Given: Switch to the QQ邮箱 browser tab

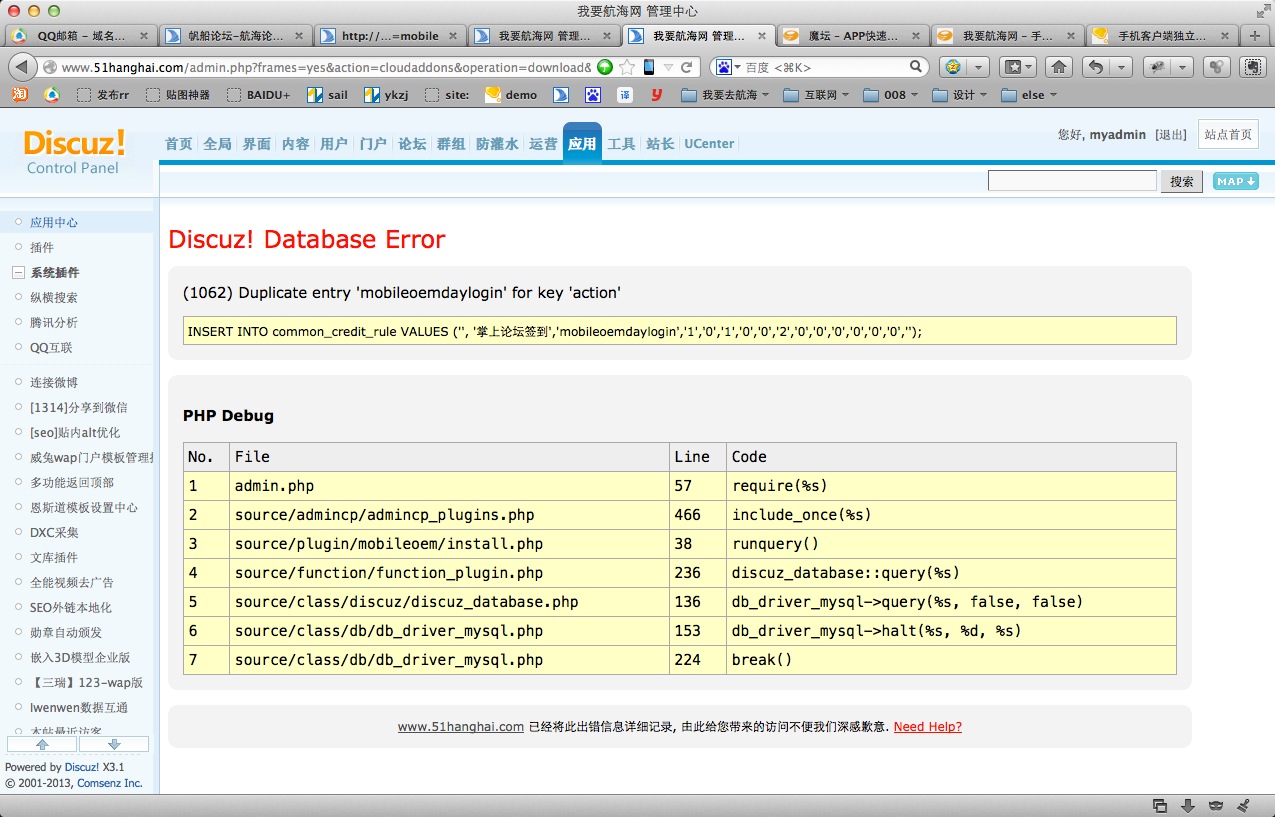Looking at the screenshot, I should point(80,35).
